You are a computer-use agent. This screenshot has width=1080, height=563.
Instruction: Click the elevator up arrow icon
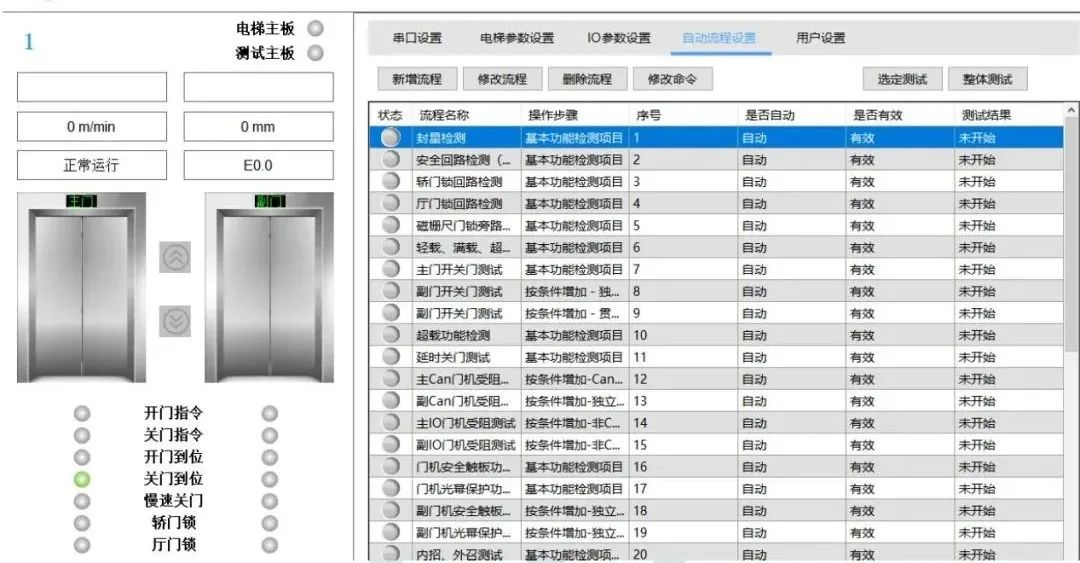point(175,257)
